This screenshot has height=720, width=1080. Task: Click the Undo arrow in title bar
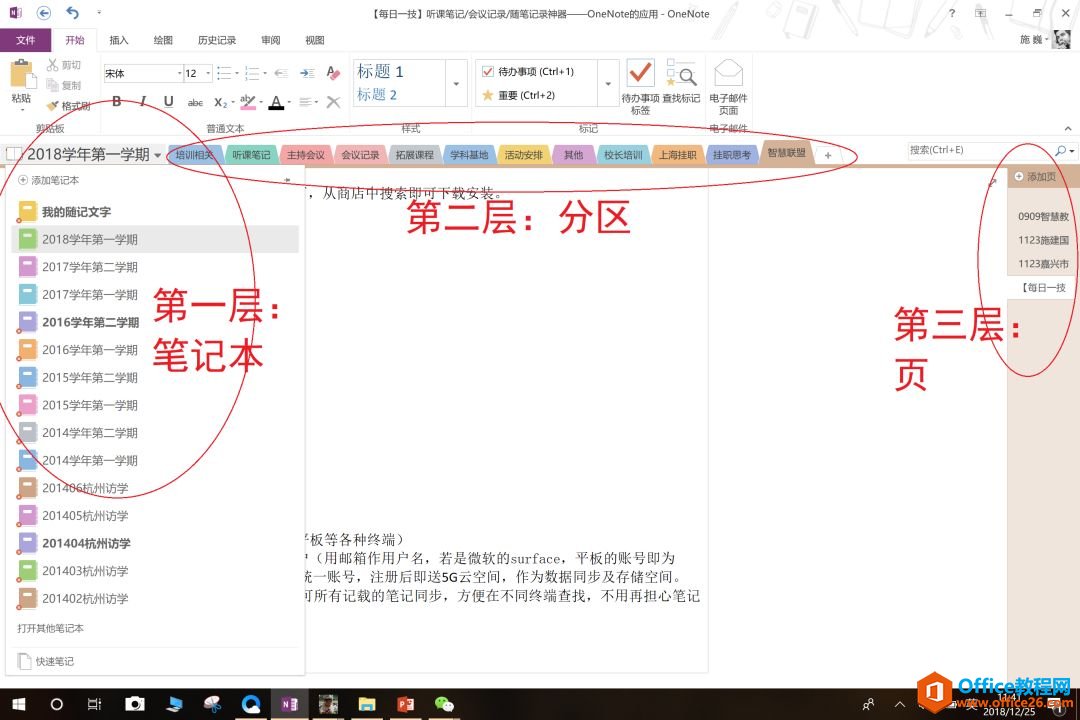72,13
